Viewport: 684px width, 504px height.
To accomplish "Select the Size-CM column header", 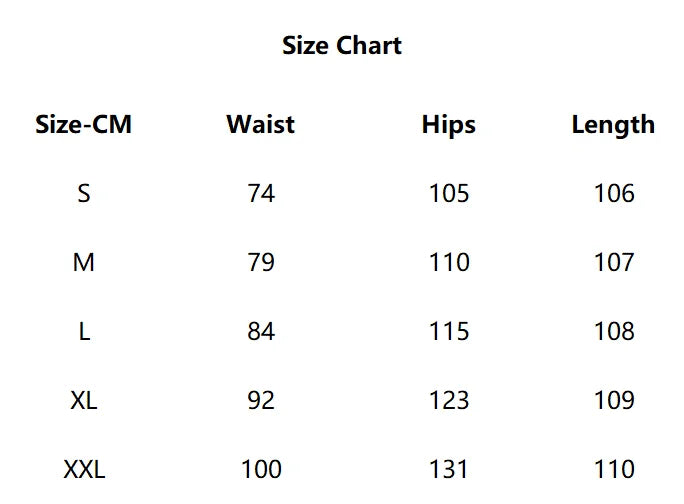I will coord(84,125).
